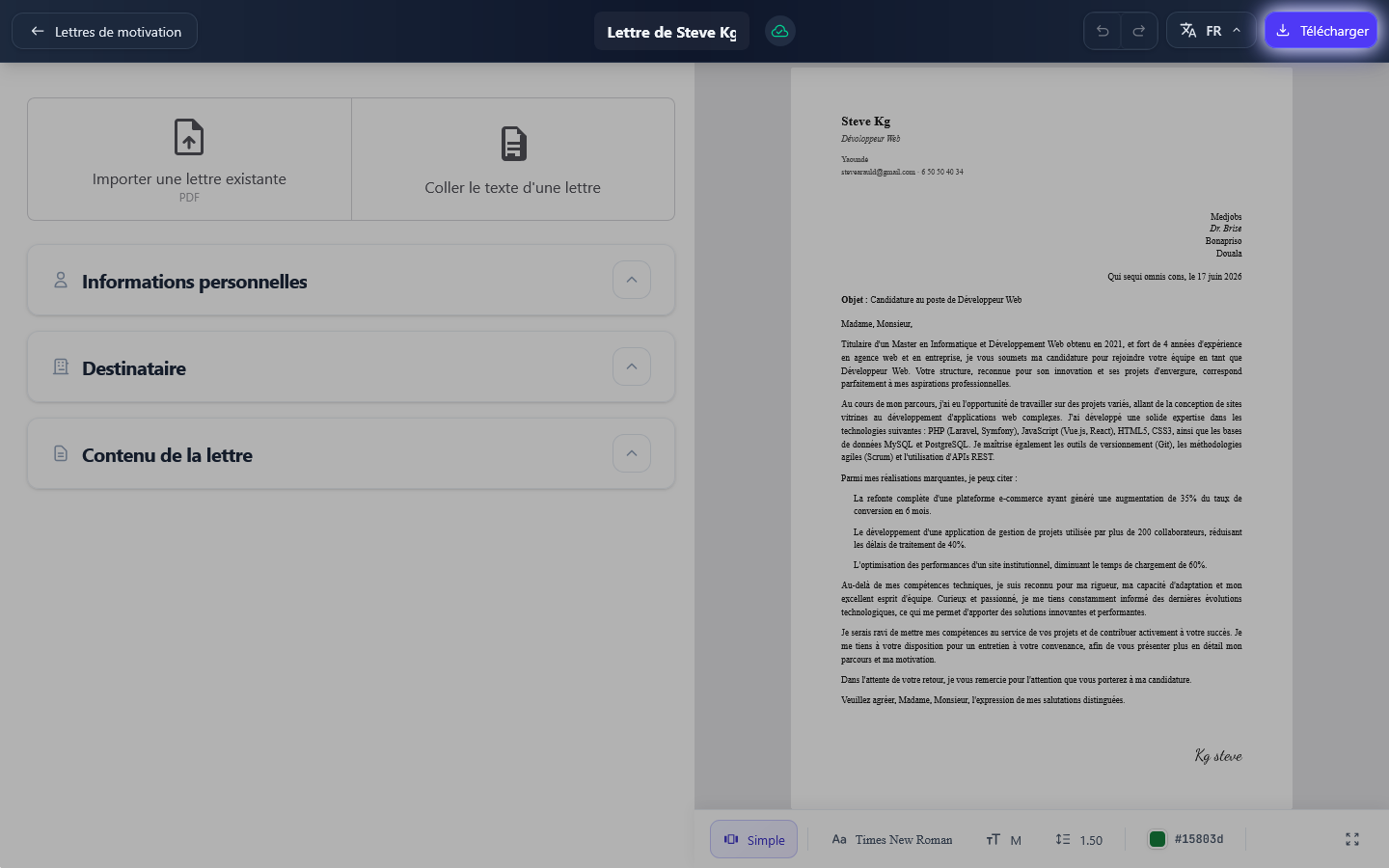Open the Informations personnelles heading

[195, 282]
